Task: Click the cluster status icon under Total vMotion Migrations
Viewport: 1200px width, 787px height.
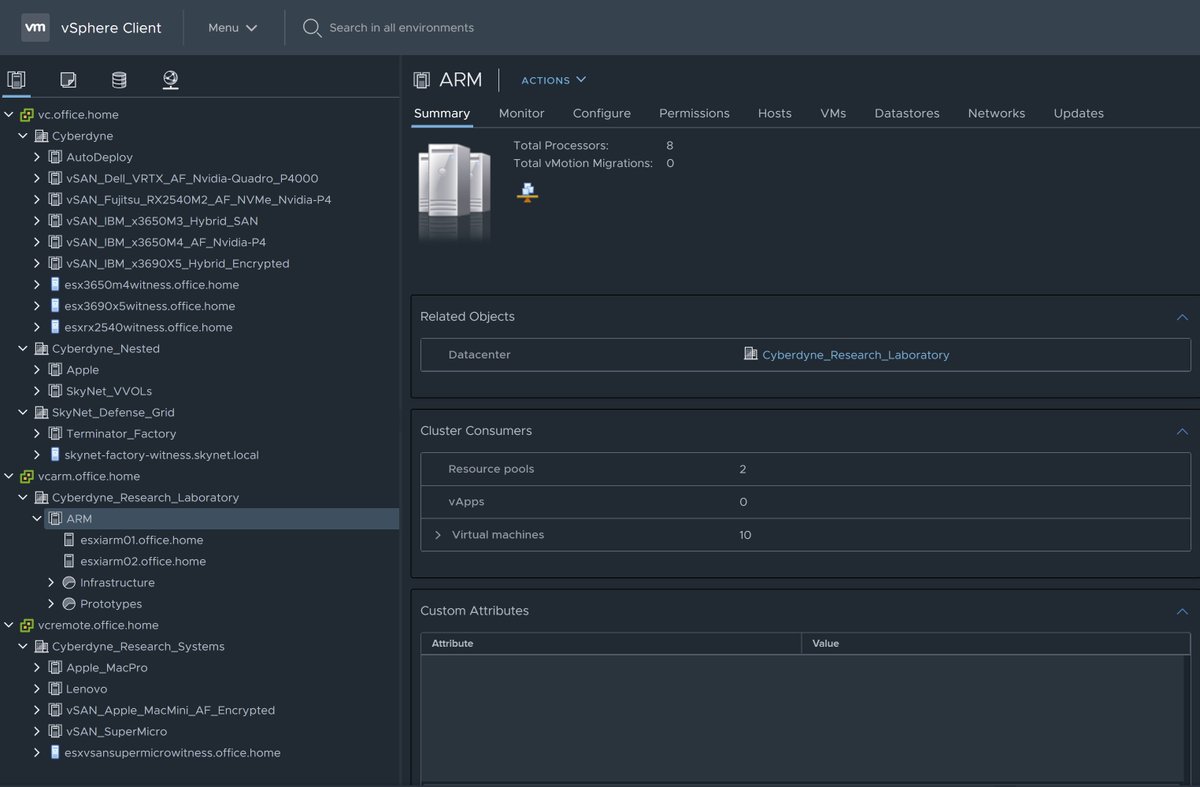Action: point(527,192)
